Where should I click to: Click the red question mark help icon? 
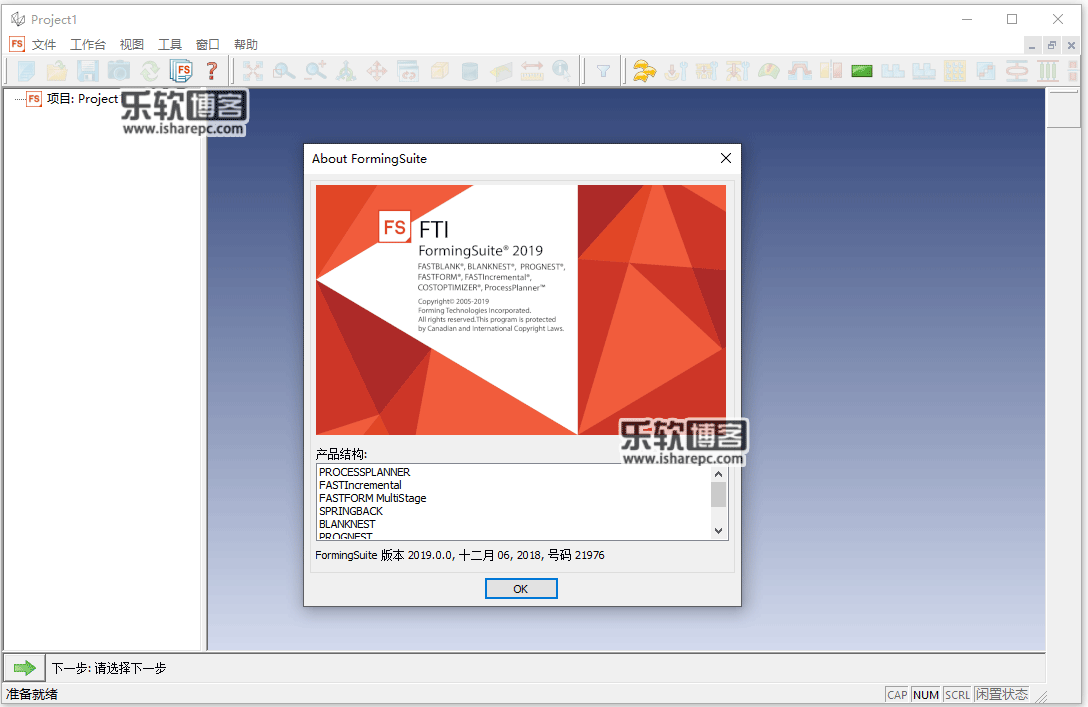[211, 70]
